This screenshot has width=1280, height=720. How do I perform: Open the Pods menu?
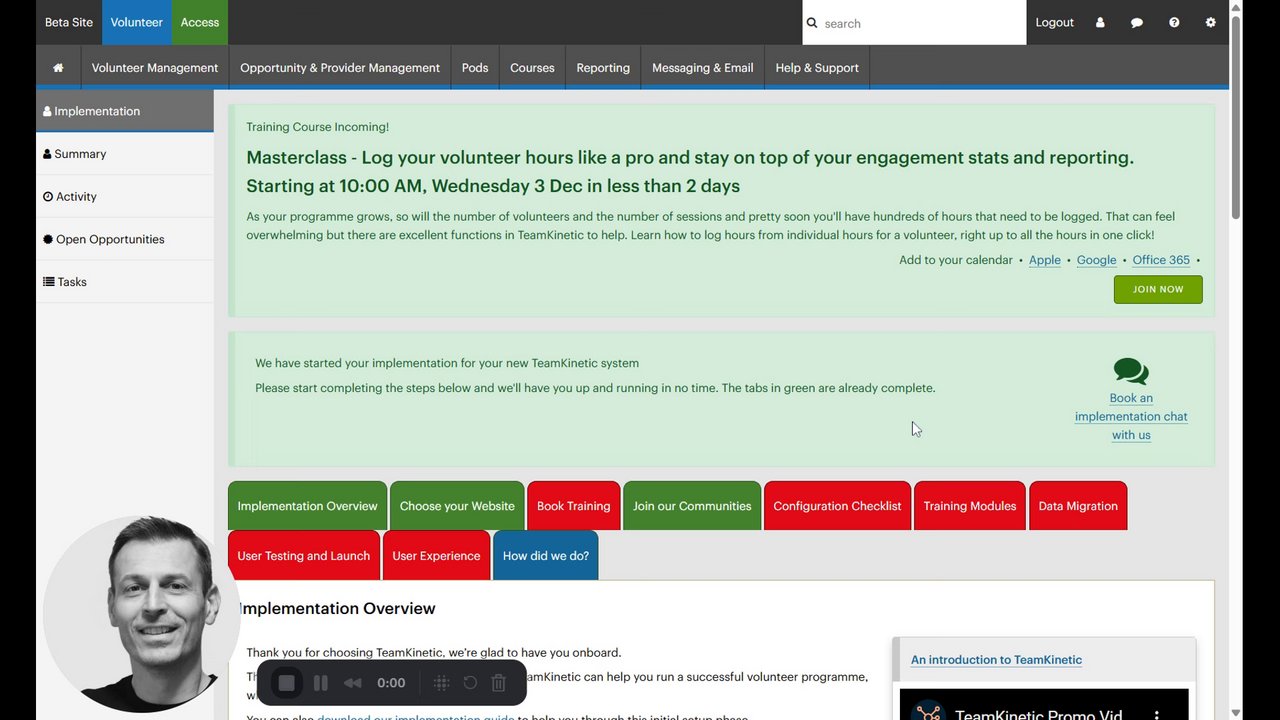click(x=475, y=68)
